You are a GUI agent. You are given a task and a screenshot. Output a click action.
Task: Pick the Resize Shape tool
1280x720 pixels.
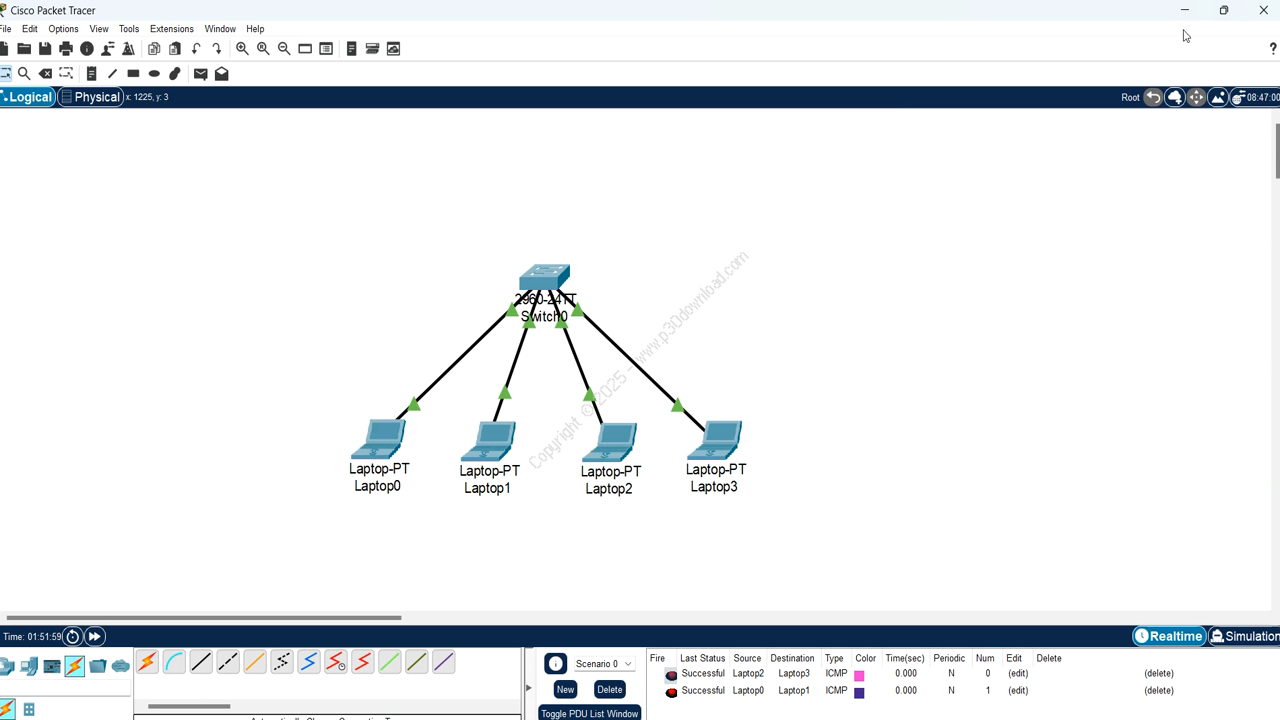(66, 73)
